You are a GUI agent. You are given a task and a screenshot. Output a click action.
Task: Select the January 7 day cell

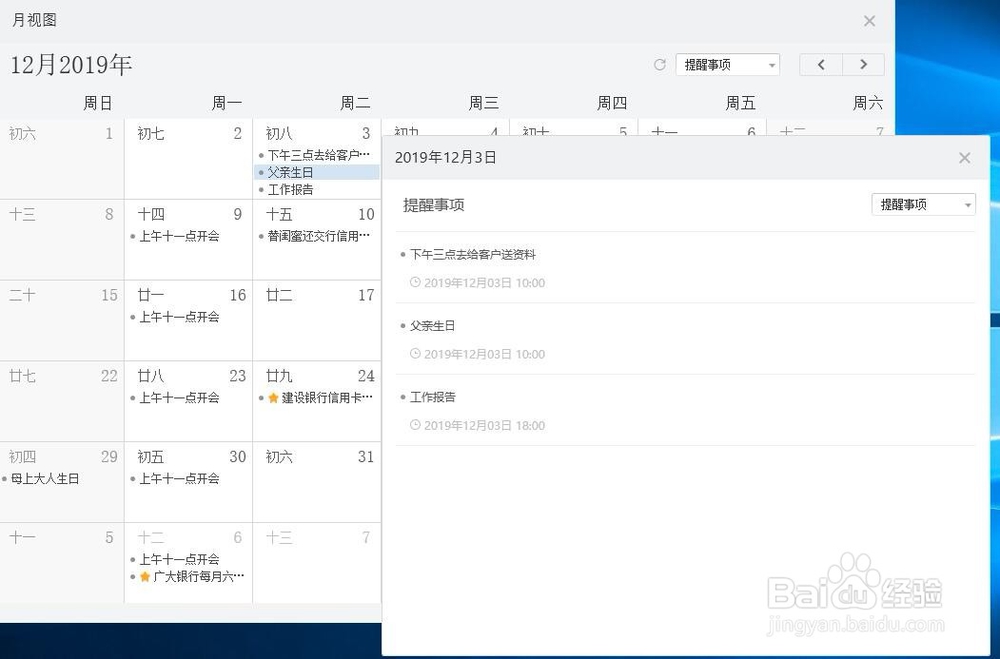coord(317,563)
